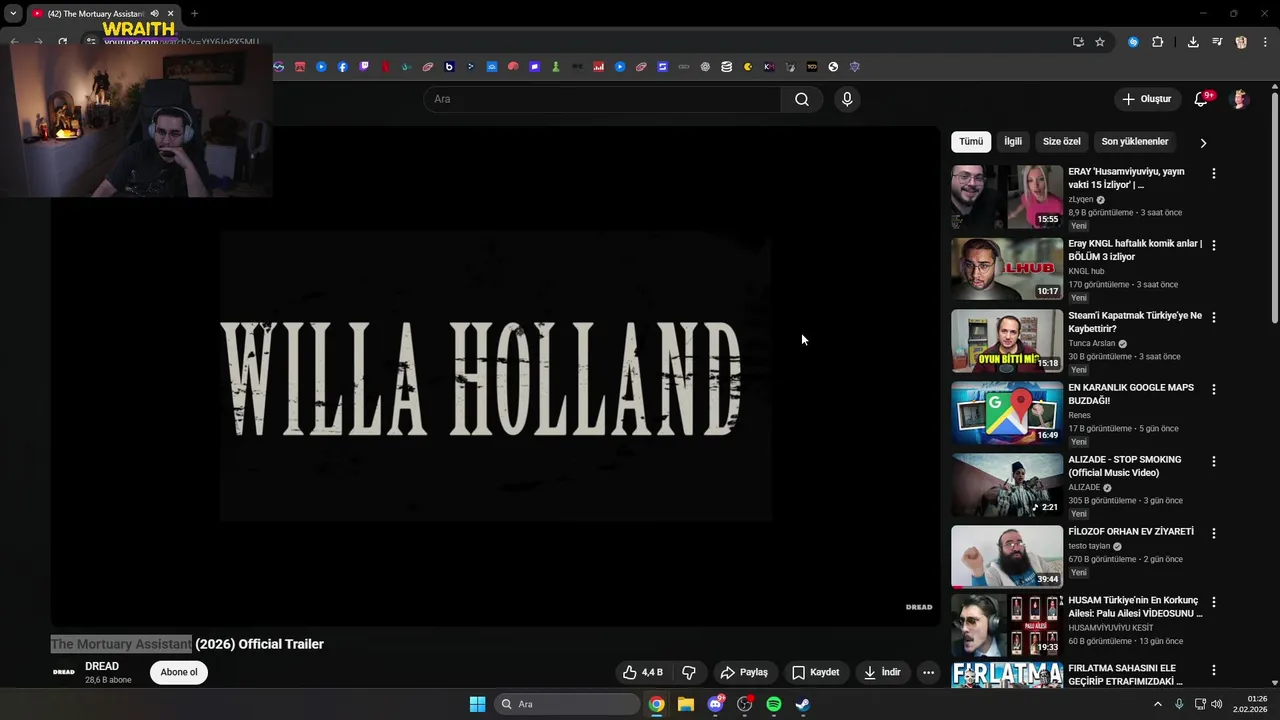The width and height of the screenshot is (1280, 720).
Task: Open a new browser tab
Action: click(x=194, y=14)
